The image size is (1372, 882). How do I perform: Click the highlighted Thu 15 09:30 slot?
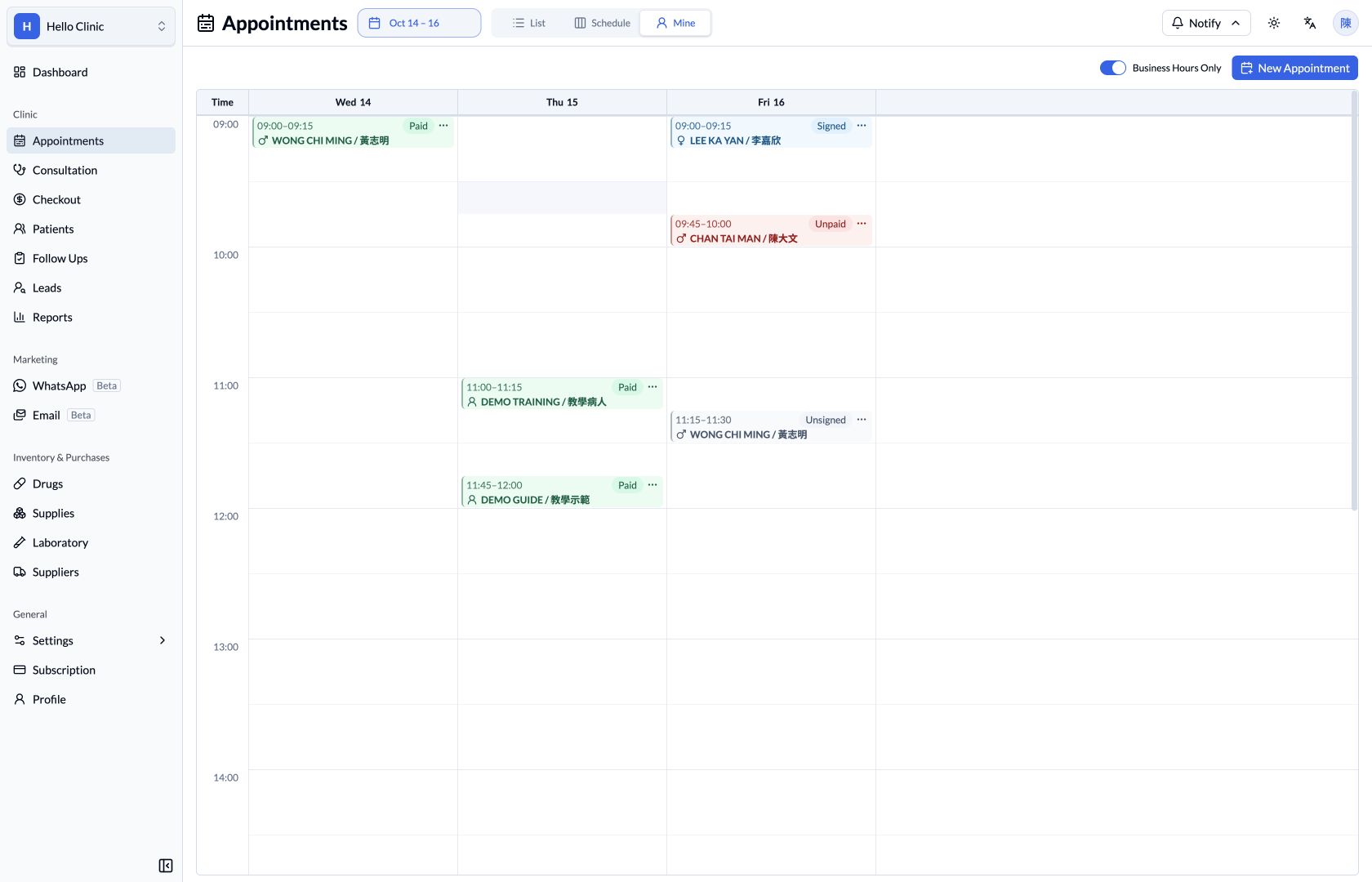tap(562, 198)
